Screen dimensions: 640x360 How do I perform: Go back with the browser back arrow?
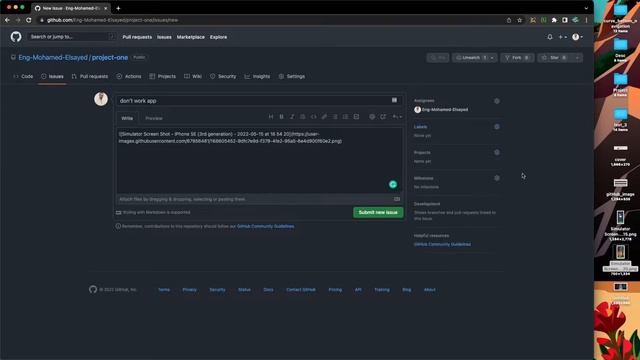click(x=7, y=20)
